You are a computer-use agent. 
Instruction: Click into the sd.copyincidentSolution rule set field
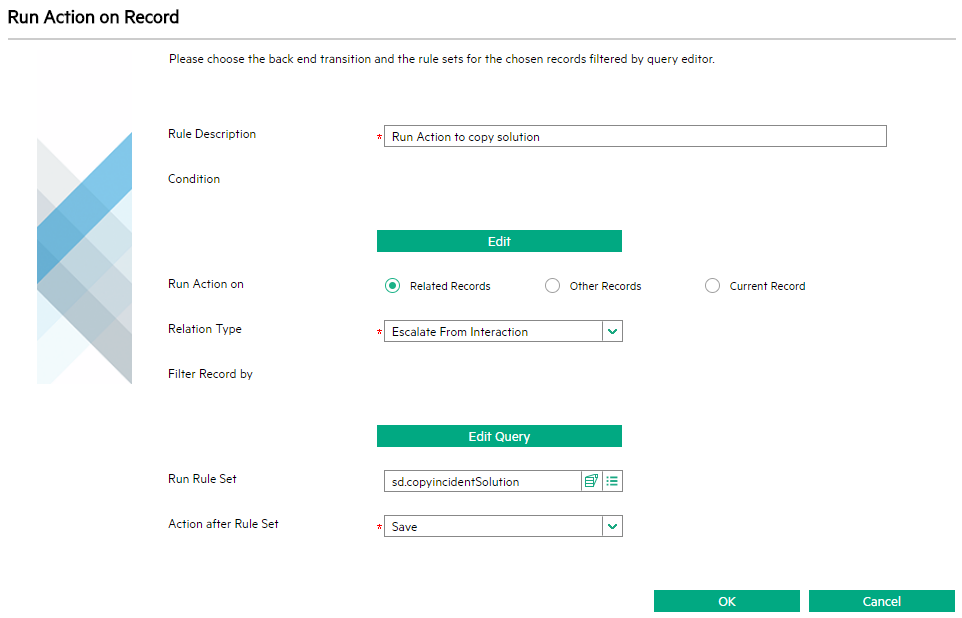483,481
